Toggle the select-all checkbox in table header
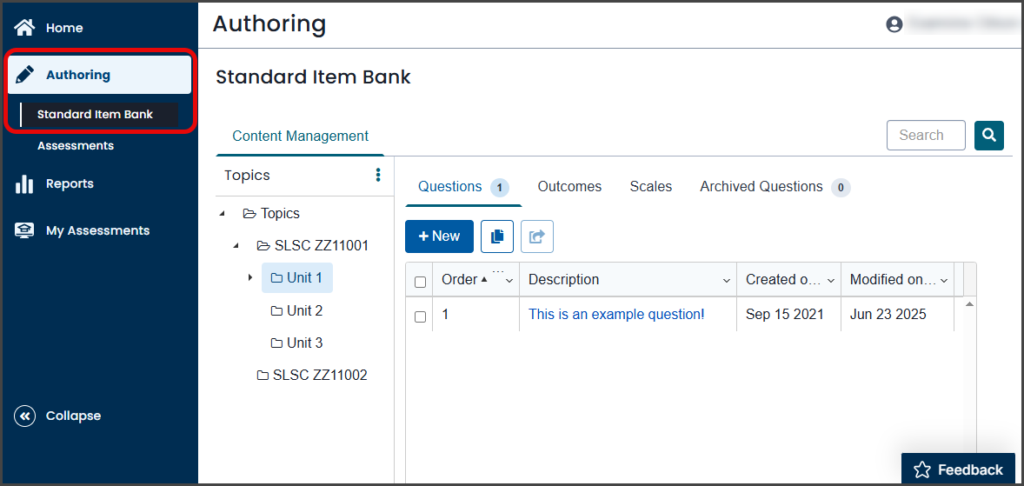 click(x=421, y=282)
